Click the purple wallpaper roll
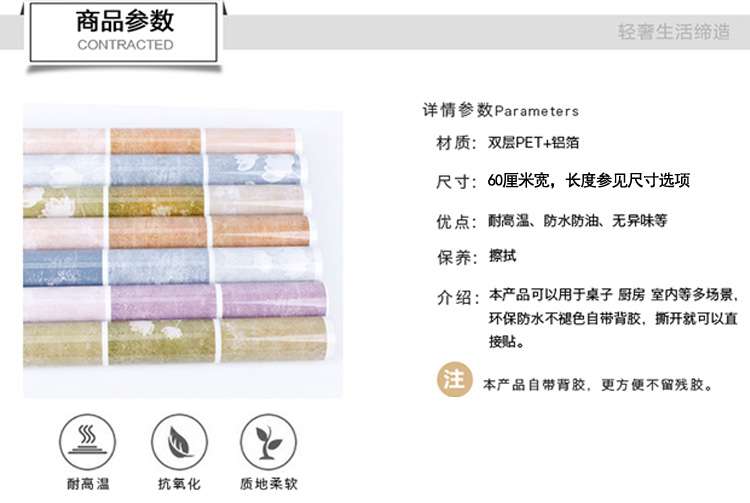The height and width of the screenshot is (503, 750). coord(175,302)
